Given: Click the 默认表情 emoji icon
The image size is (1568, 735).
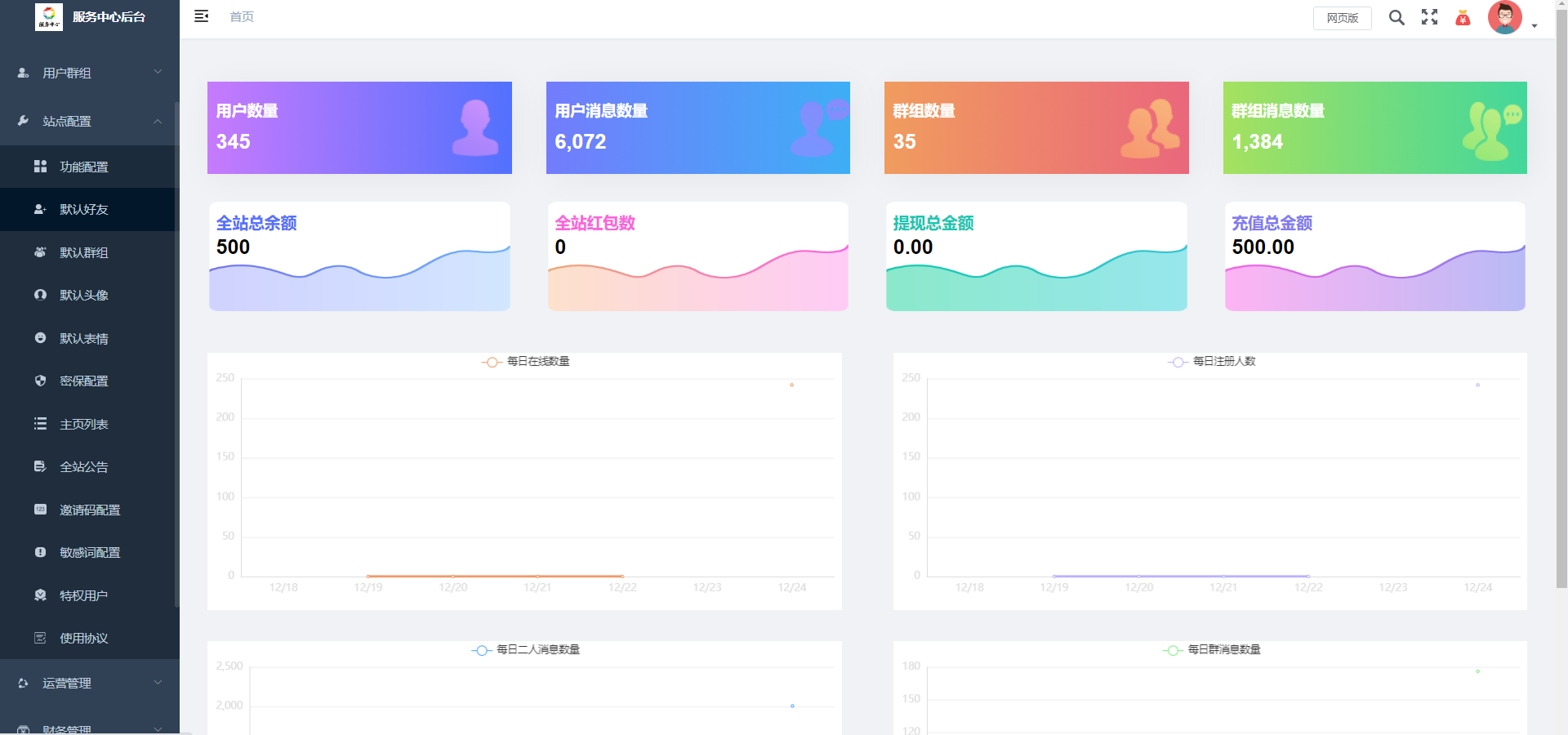Looking at the screenshot, I should click(x=41, y=338).
